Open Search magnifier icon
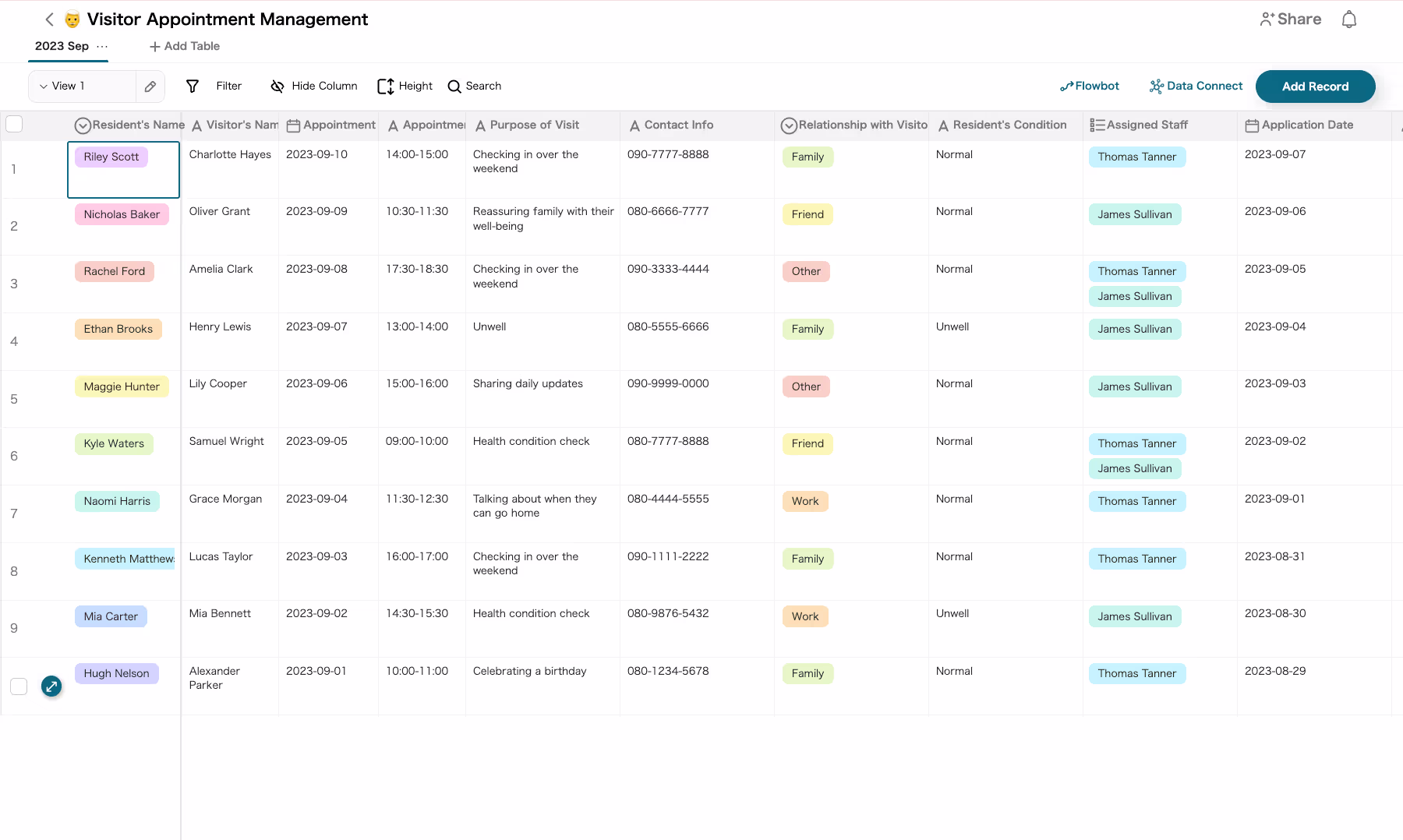Image resolution: width=1403 pixels, height=840 pixels. click(454, 86)
